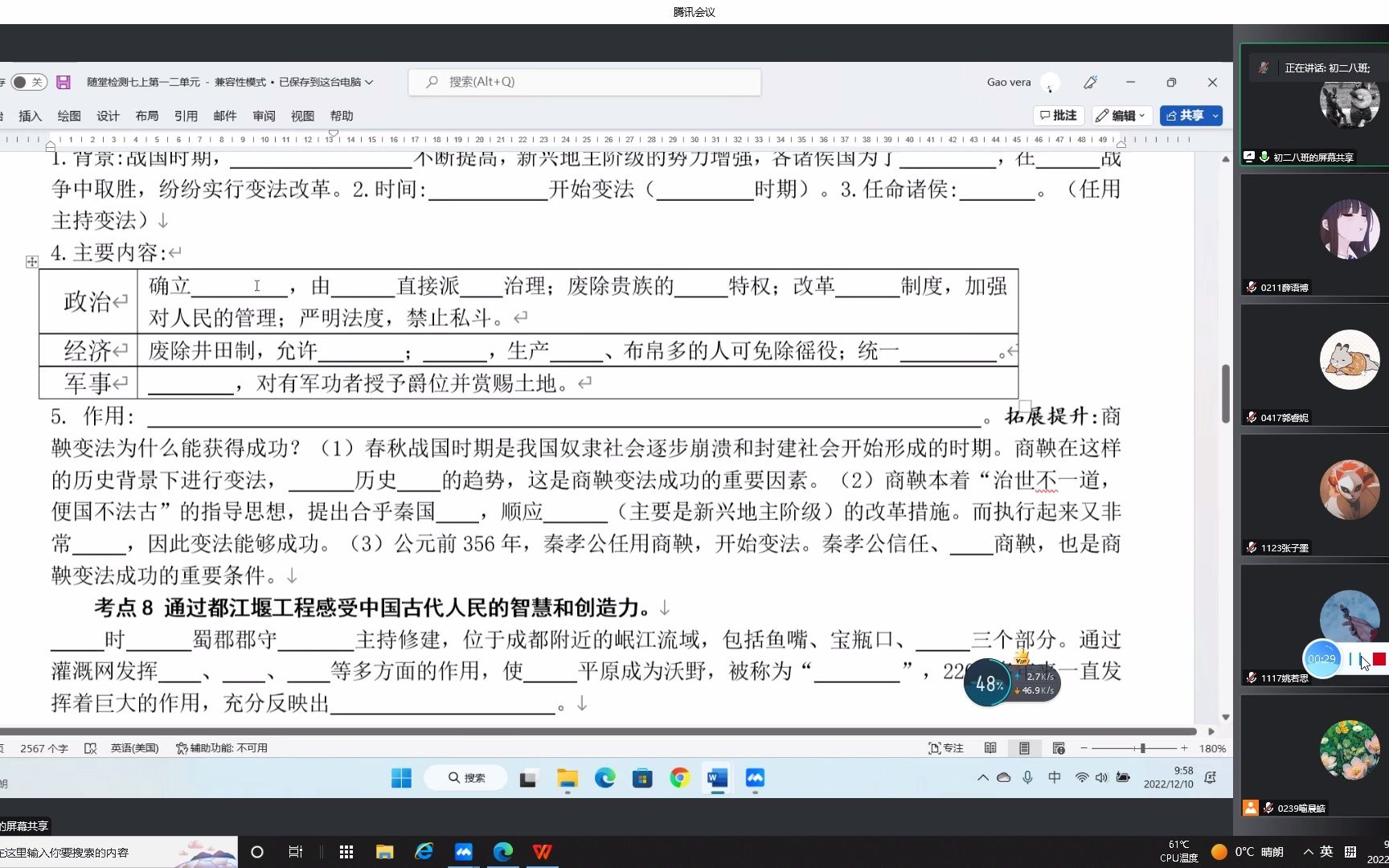Viewport: 1389px width, 868px height.
Task: Click the red stop recording button
Action: point(1379,660)
